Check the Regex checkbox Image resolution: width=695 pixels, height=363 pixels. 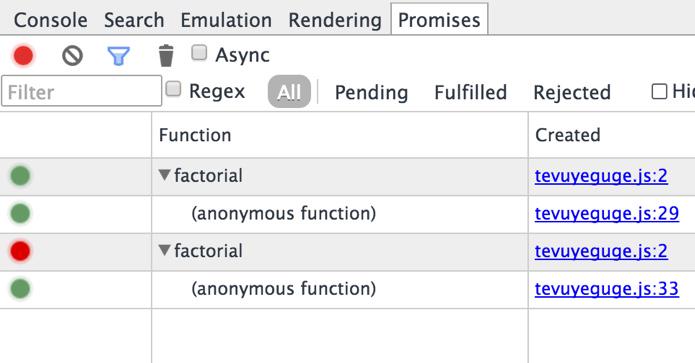coord(173,89)
